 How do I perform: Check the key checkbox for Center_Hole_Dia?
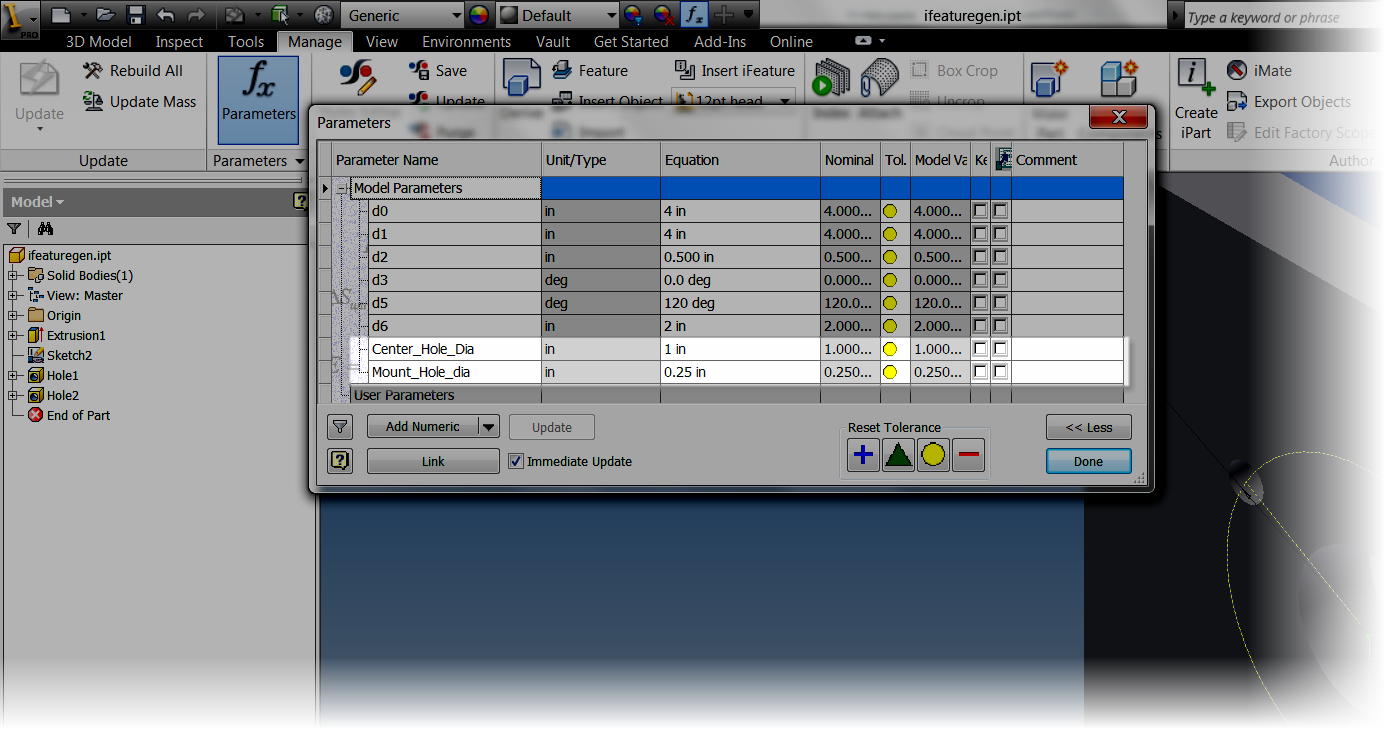(978, 348)
